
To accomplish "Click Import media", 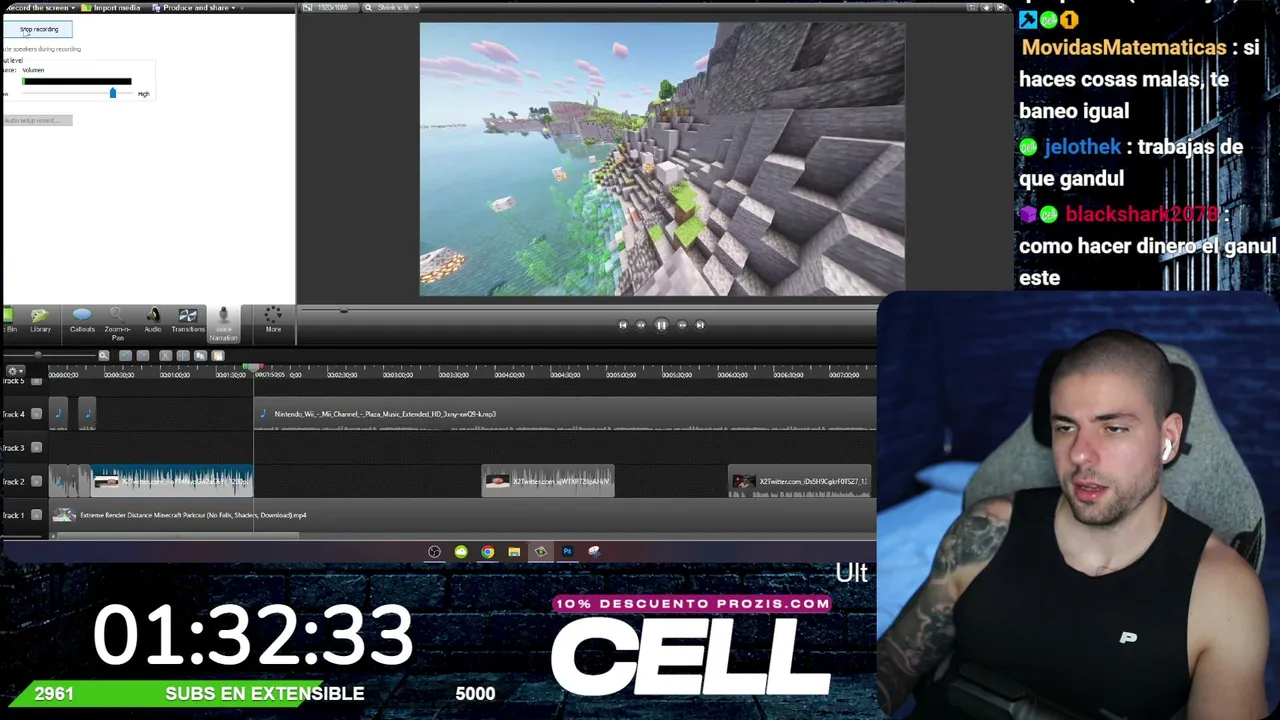I will tap(111, 8).
